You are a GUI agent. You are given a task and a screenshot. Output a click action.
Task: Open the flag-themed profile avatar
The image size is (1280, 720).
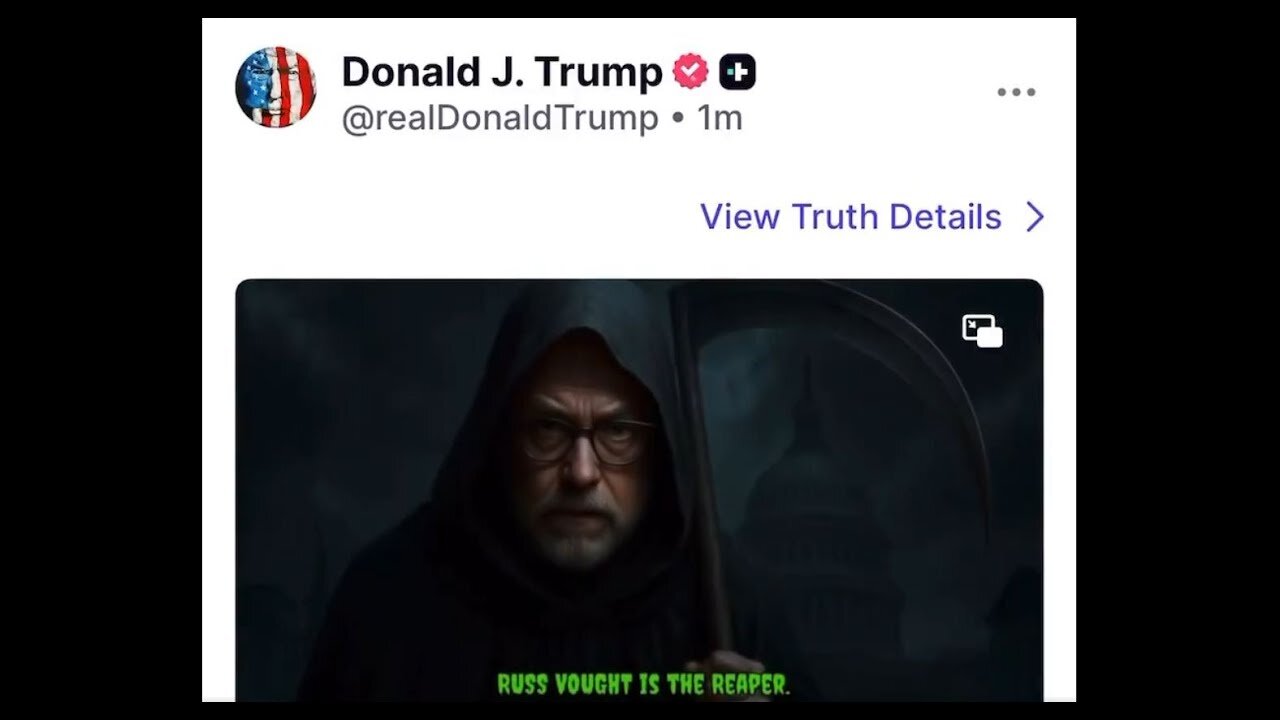pyautogui.click(x=275, y=87)
